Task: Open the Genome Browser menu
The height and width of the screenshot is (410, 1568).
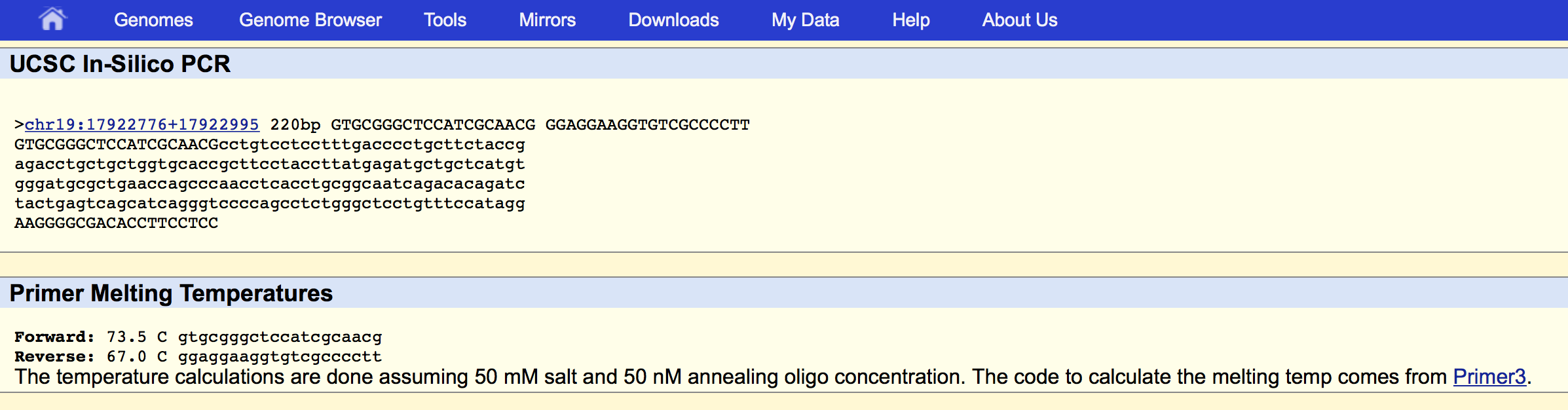Action: click(310, 20)
